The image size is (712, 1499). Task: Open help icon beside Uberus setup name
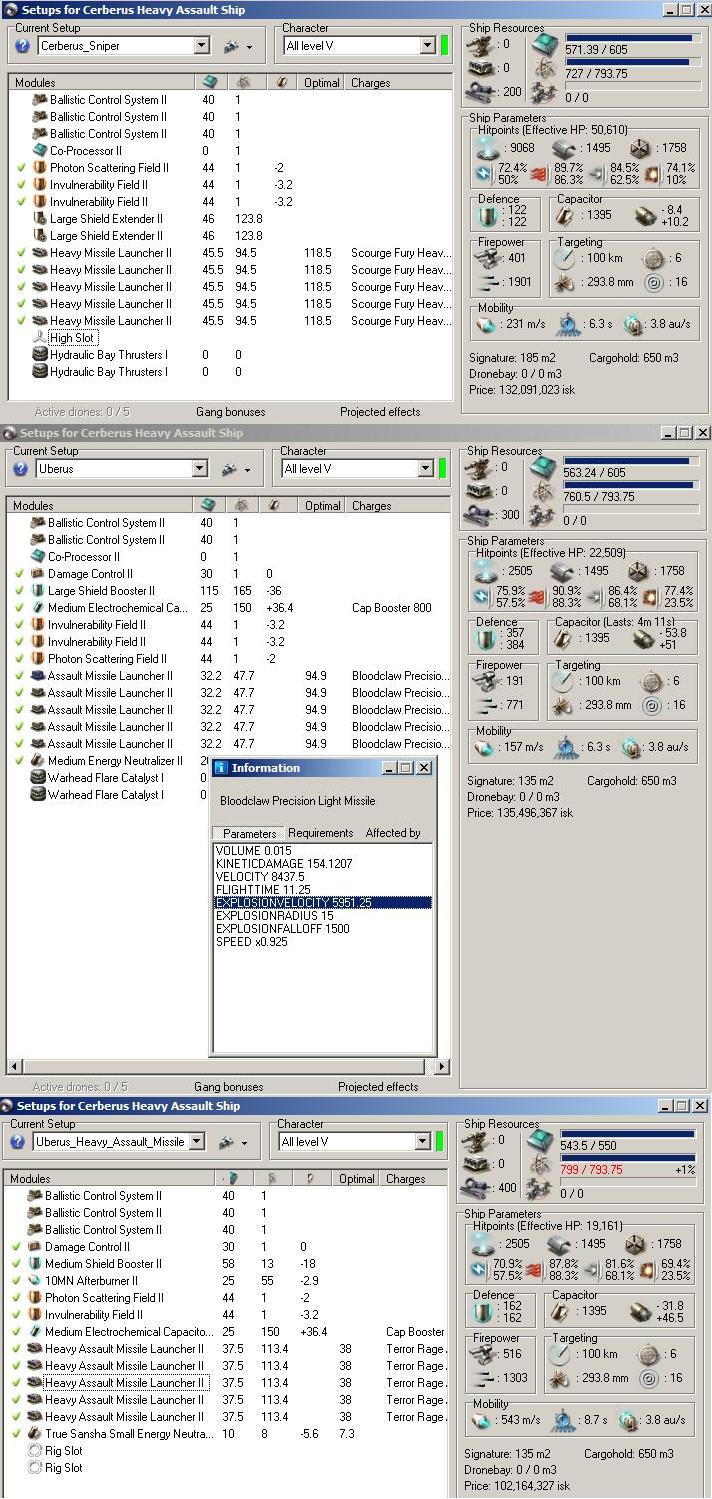click(x=21, y=469)
